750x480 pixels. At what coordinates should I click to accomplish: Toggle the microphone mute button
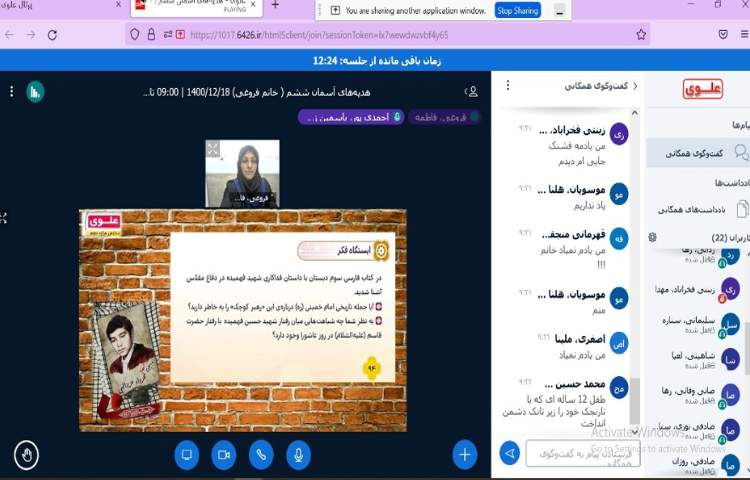(x=298, y=455)
